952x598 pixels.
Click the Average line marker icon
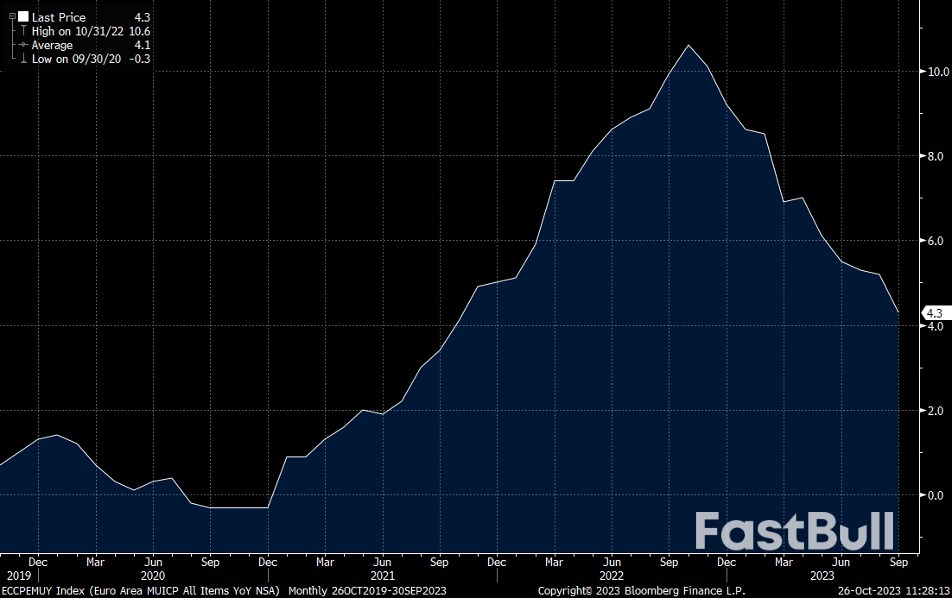coord(23,45)
